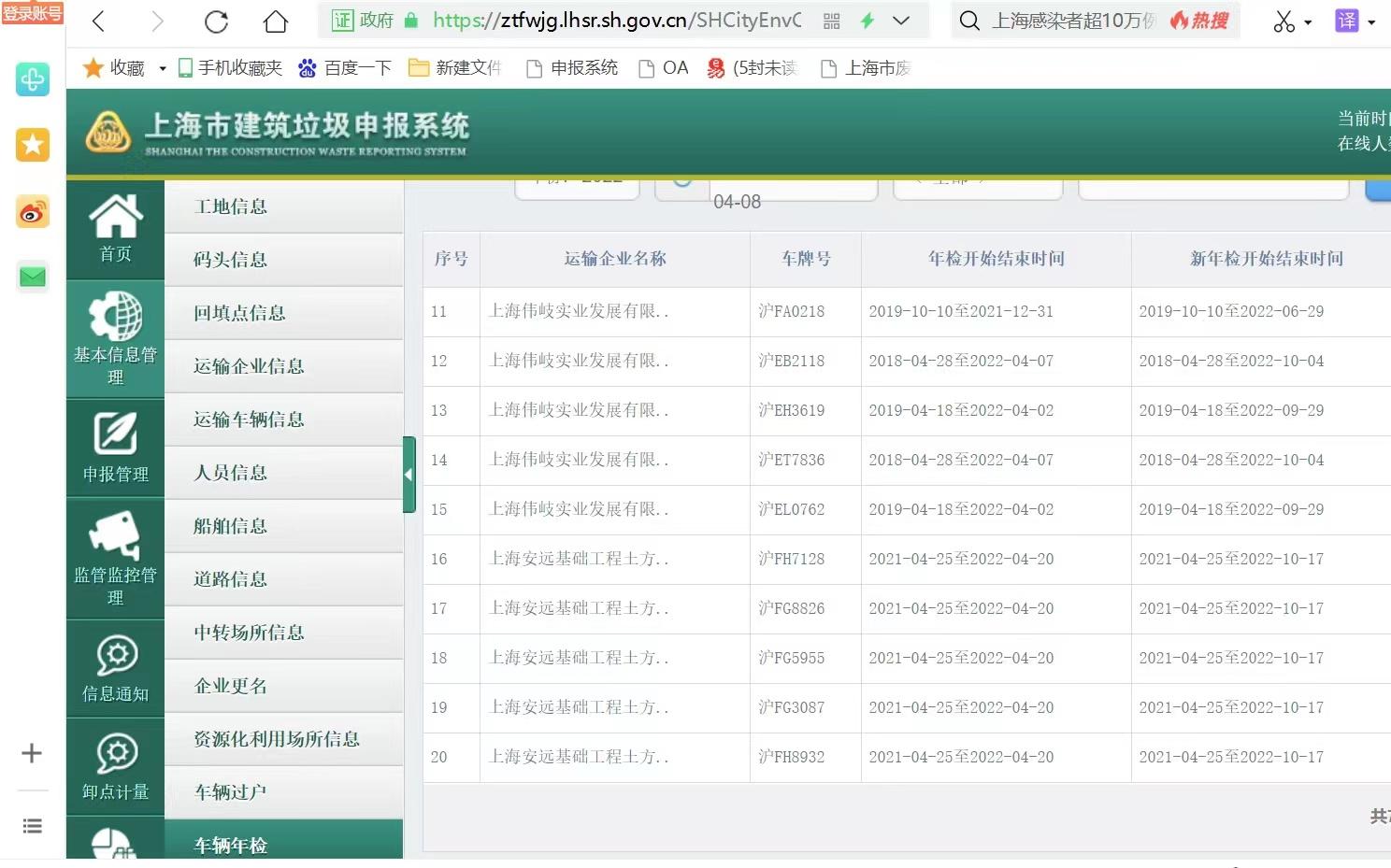Click the search magnifier icon
Image resolution: width=1391 pixels, height=868 pixels.
pyautogui.click(x=970, y=21)
